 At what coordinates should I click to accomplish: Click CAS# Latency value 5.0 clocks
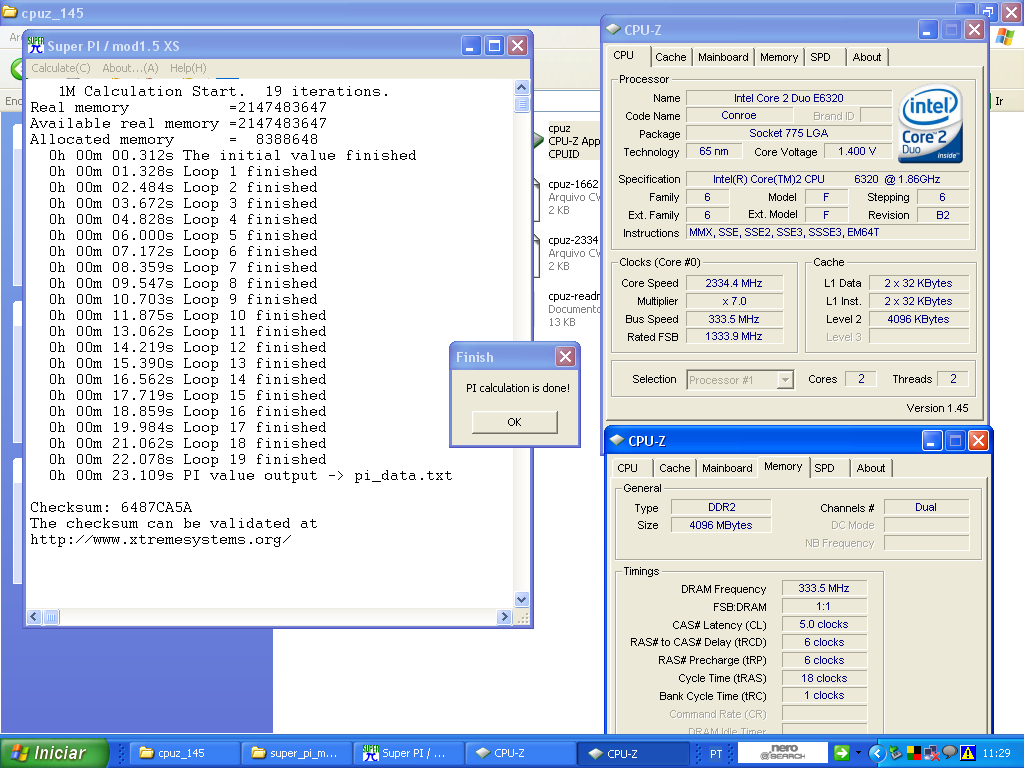click(x=824, y=624)
